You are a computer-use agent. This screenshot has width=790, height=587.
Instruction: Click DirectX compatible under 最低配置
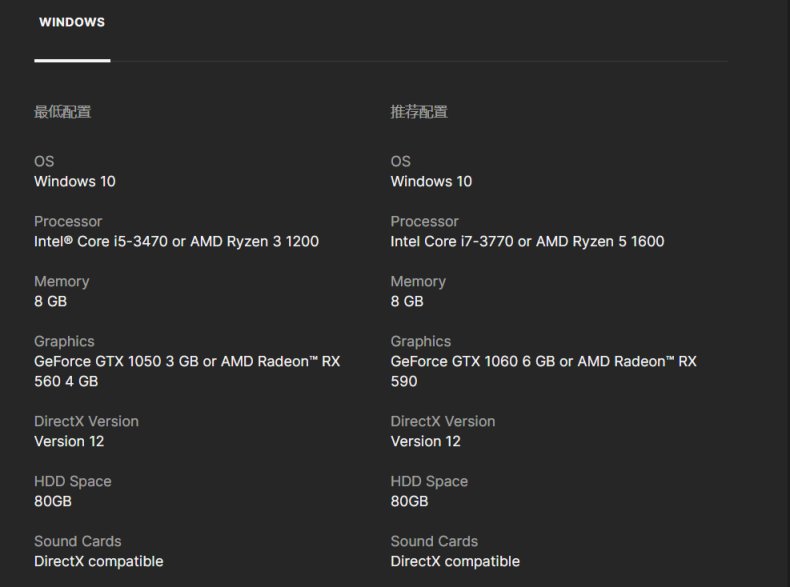coord(98,561)
